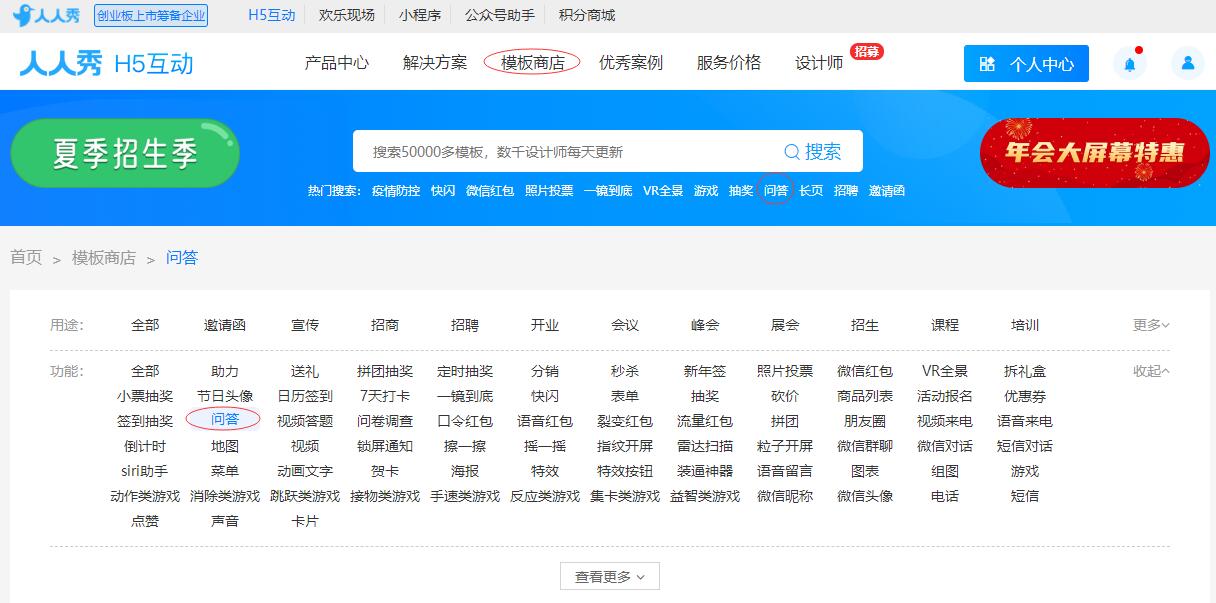Click hot search 邀请函
The image size is (1216, 603).
click(x=887, y=190)
